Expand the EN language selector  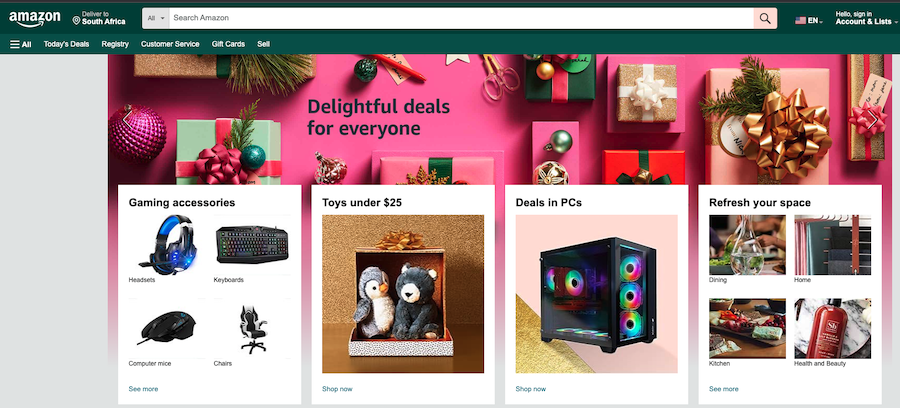tap(815, 21)
